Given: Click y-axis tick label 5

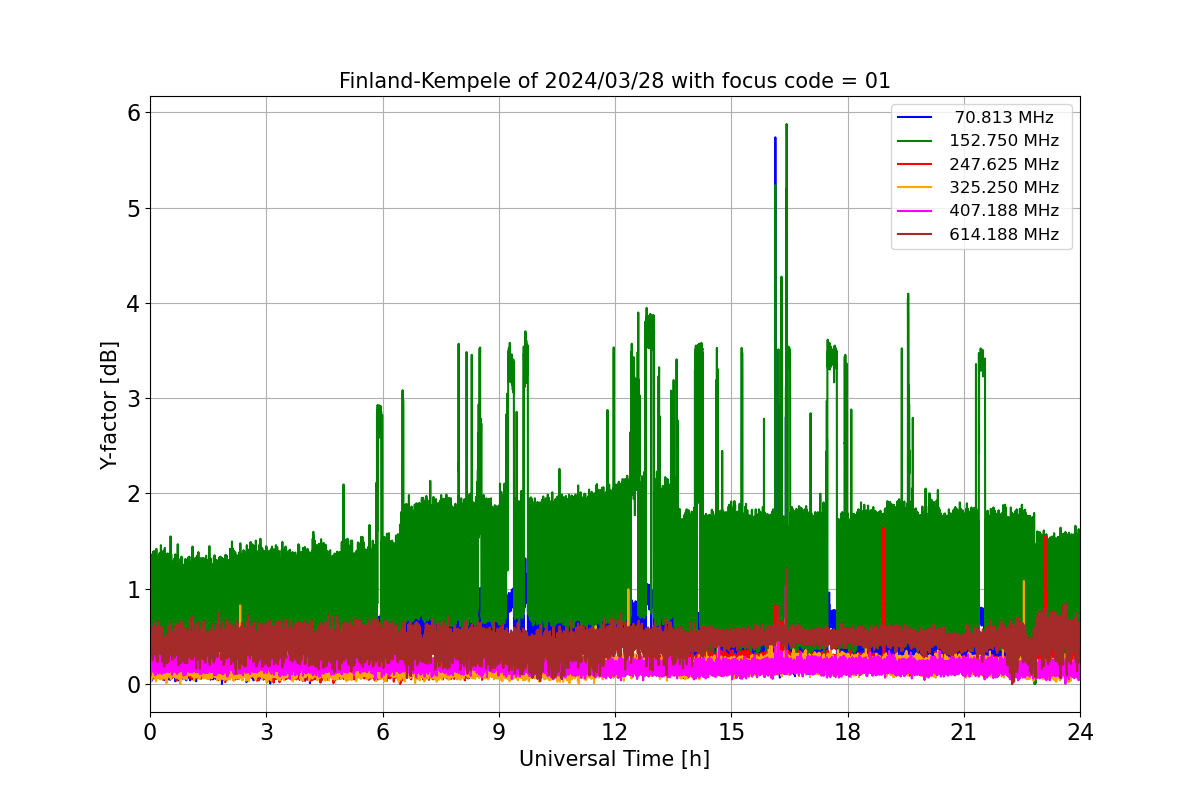Looking at the screenshot, I should 132,208.
